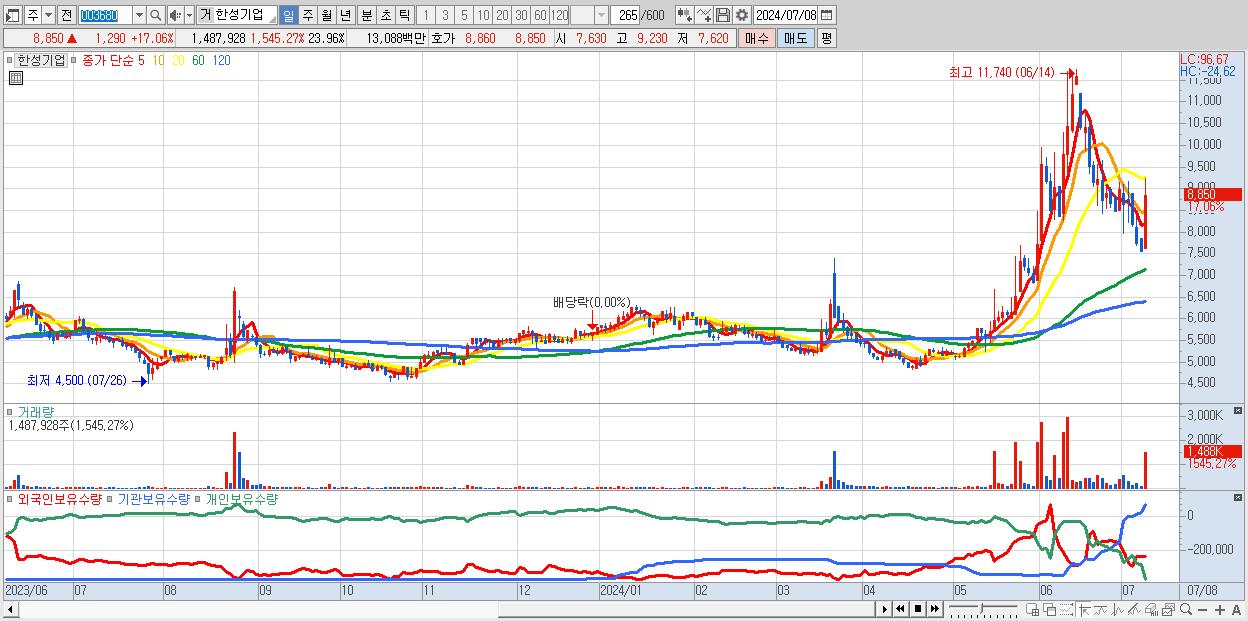Click the 한성기업 chart legend label

(x=41, y=60)
